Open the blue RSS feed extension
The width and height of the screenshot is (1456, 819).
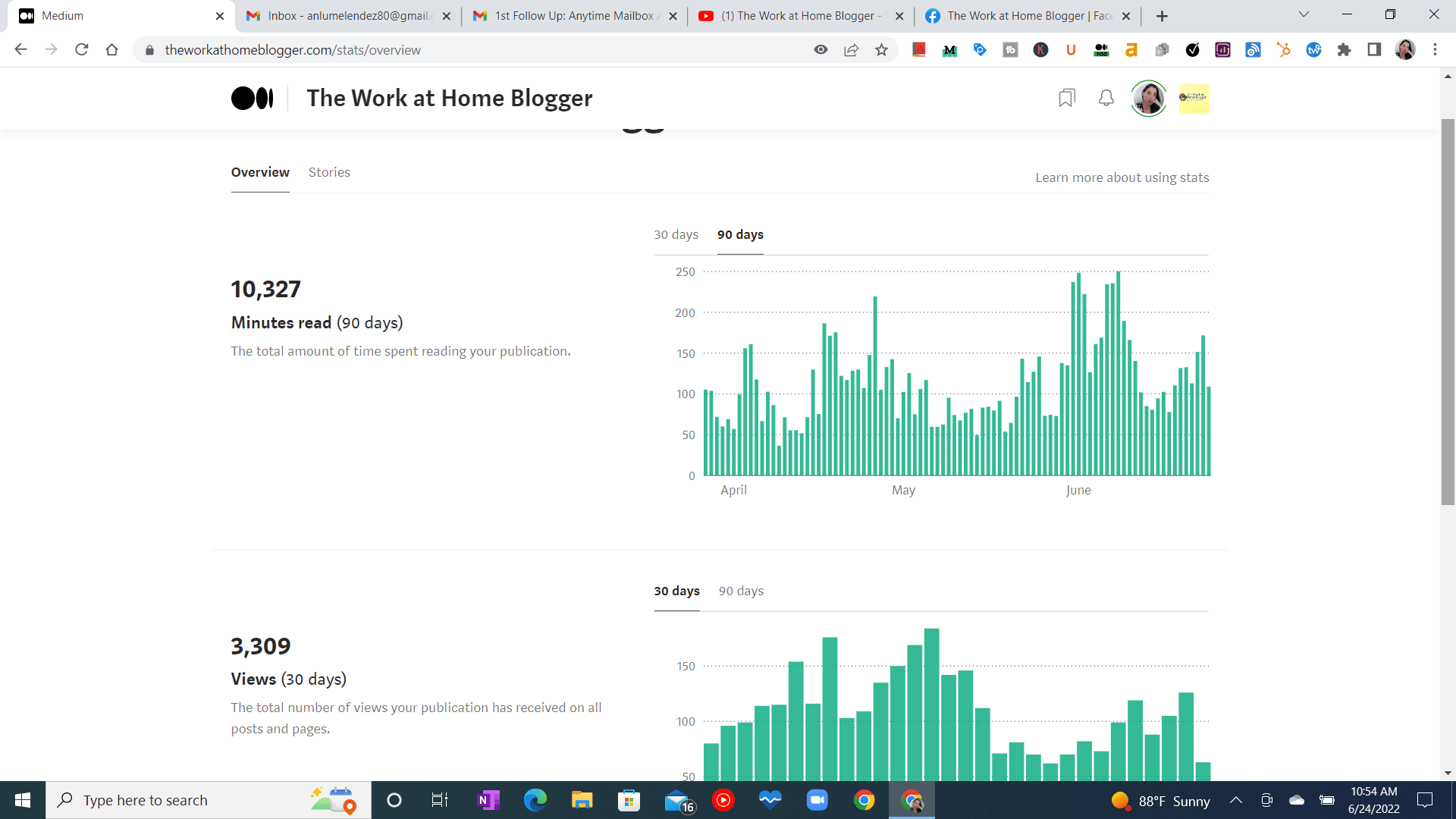(x=1253, y=49)
